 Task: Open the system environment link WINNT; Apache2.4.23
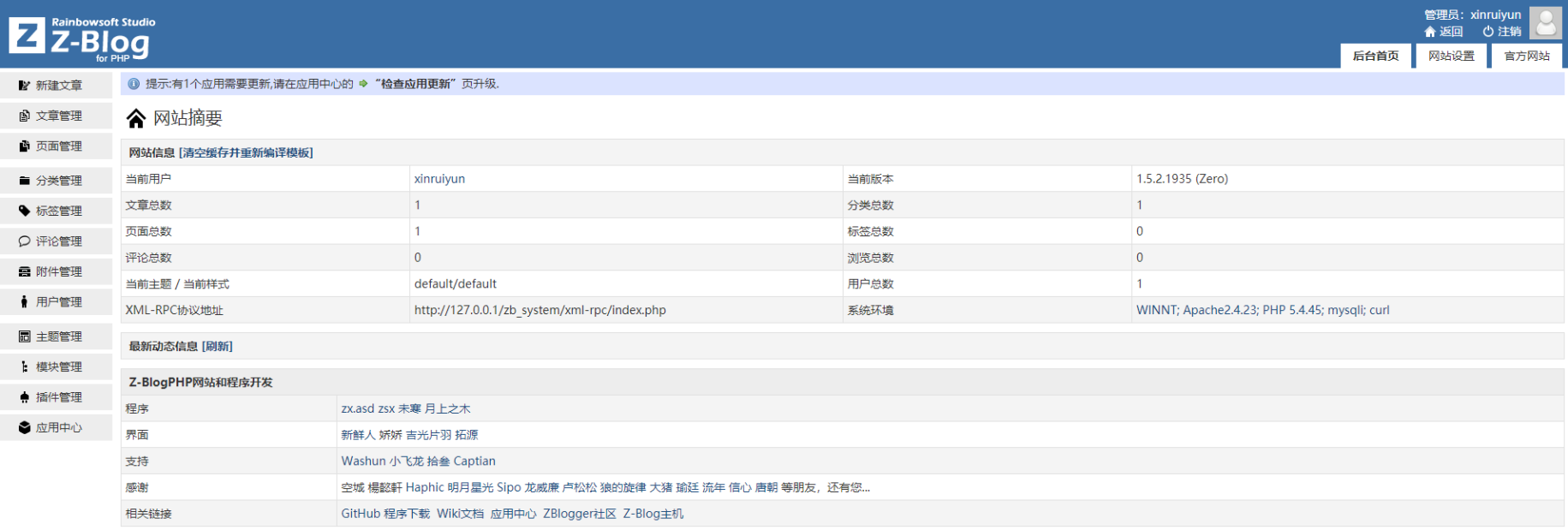(x=1262, y=310)
